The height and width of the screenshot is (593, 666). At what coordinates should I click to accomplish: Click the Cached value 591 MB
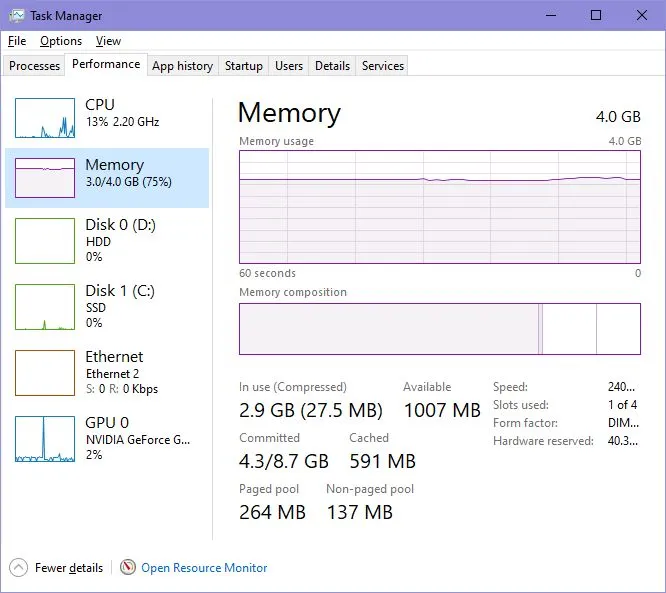tap(383, 461)
